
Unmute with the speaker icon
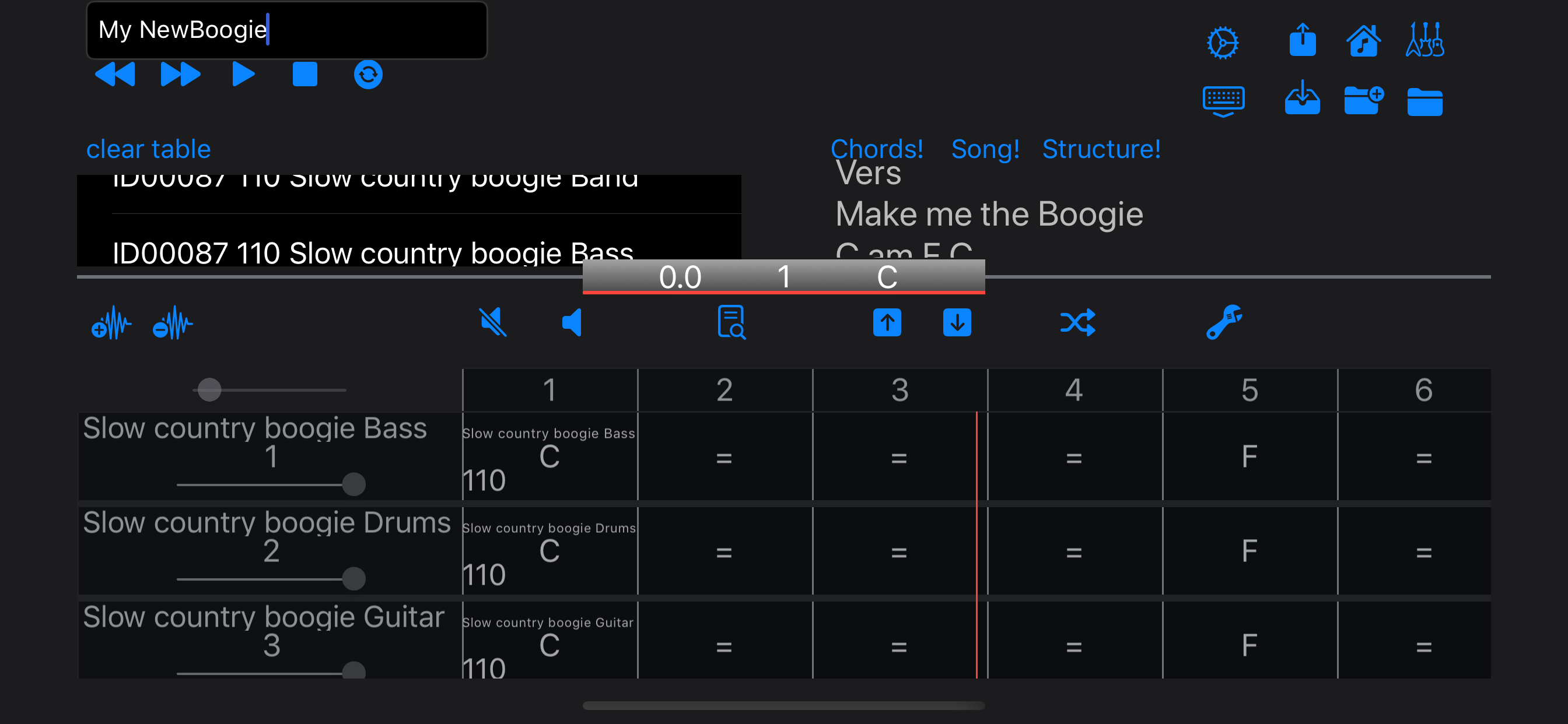tap(572, 322)
